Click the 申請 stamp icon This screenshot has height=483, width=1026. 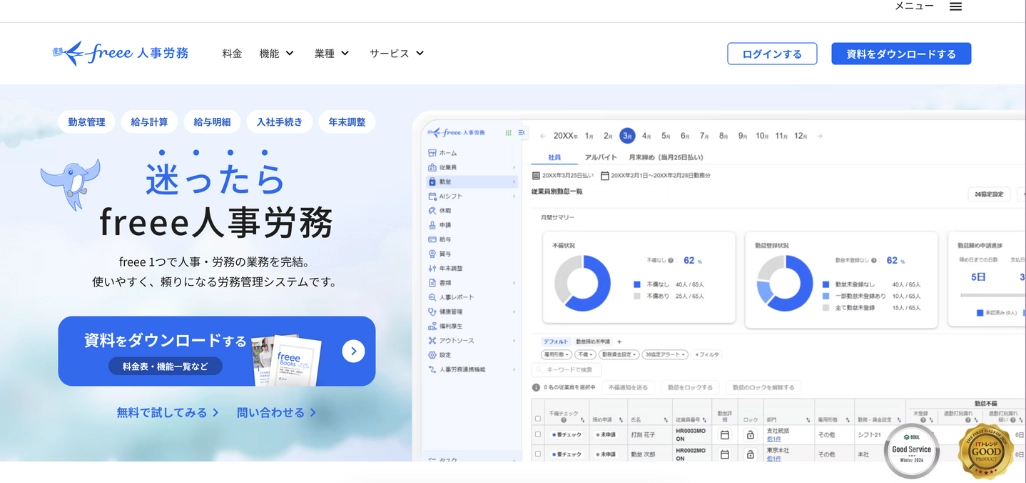pos(432,225)
